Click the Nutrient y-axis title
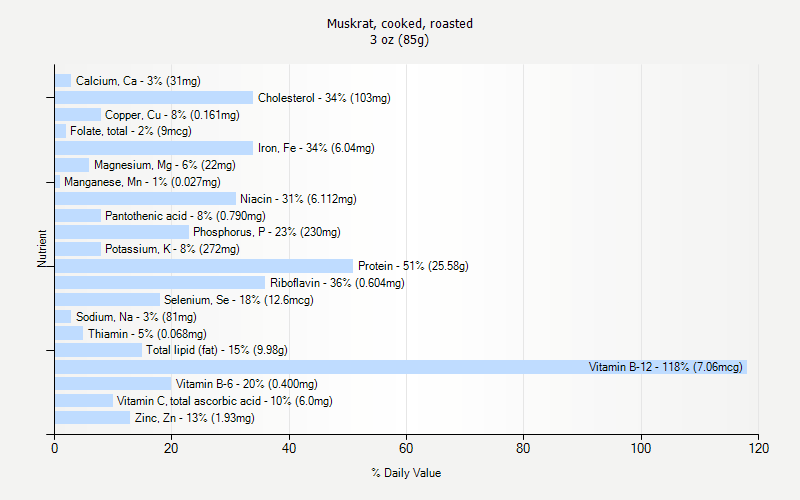The height and width of the screenshot is (500, 800). [43, 249]
